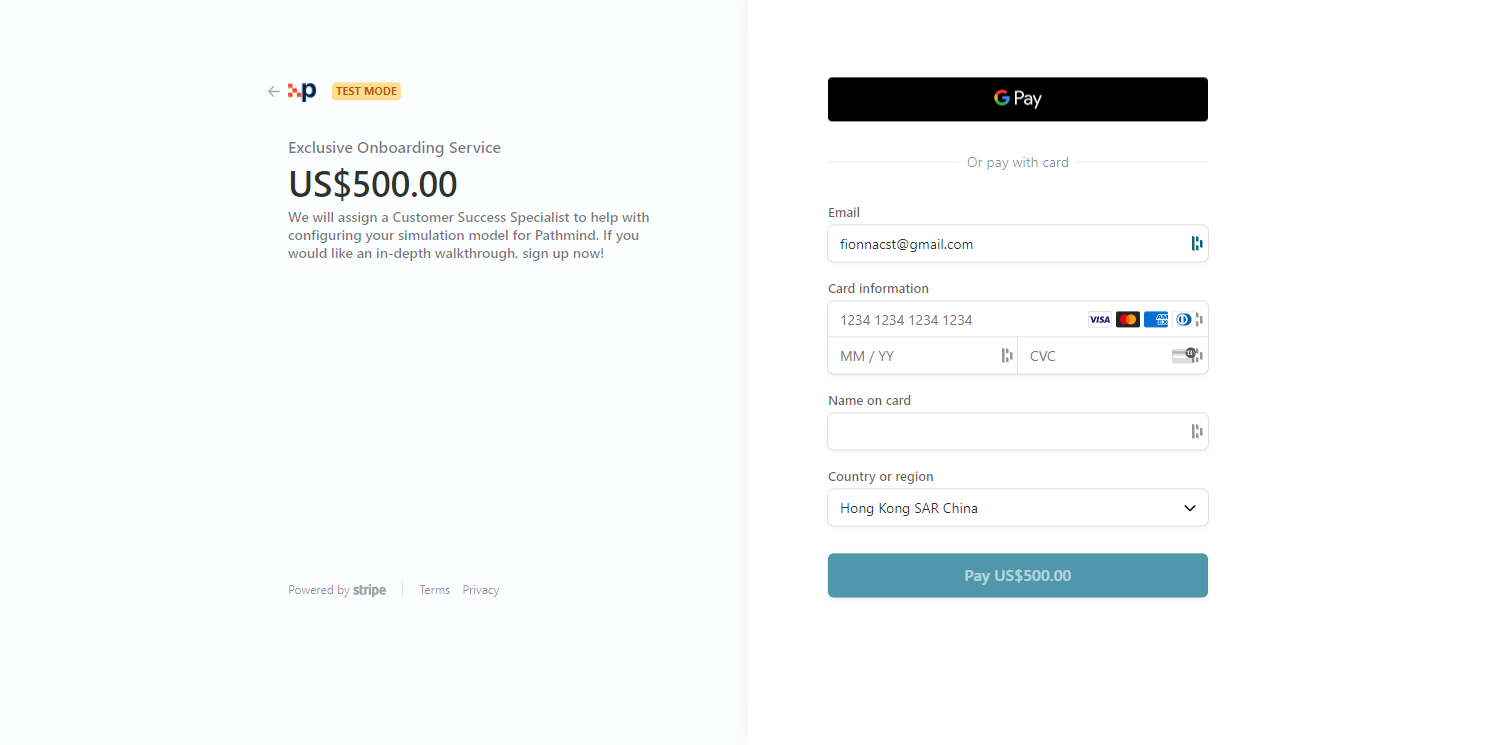Click the chevron arrow of Hong Kong SAR China
1497x745 pixels.
1190,508
